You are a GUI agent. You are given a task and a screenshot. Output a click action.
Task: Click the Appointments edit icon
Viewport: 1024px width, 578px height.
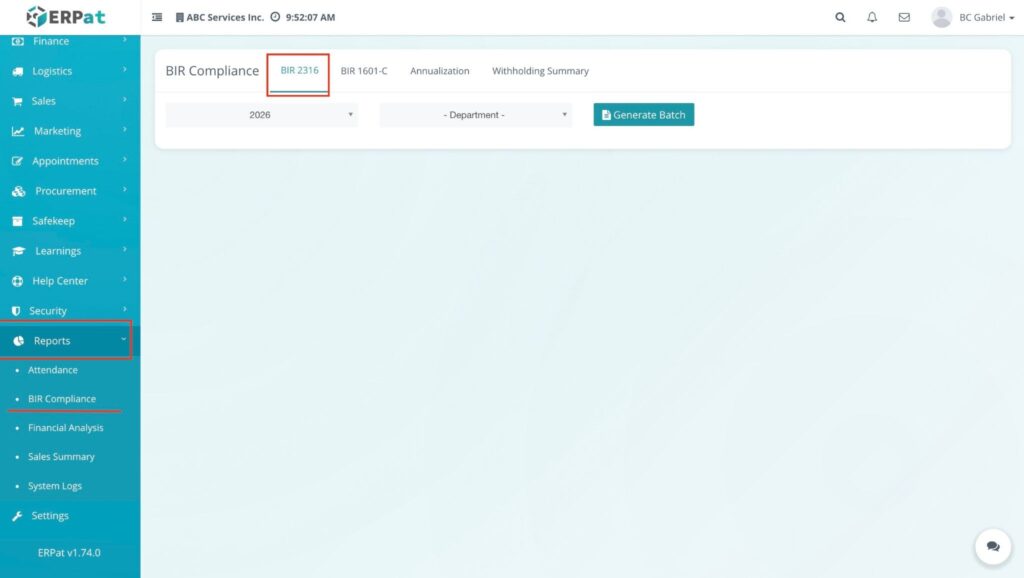(x=17, y=161)
